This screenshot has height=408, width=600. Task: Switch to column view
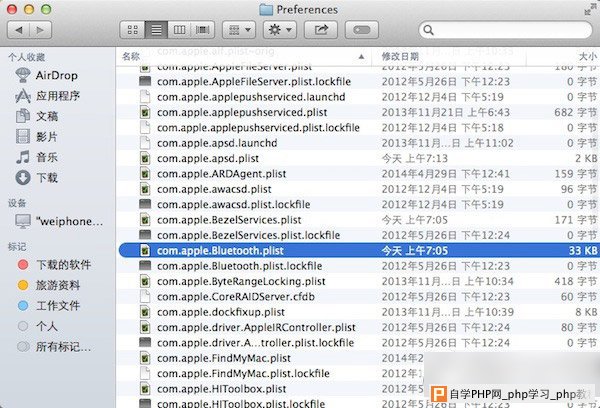coord(179,30)
